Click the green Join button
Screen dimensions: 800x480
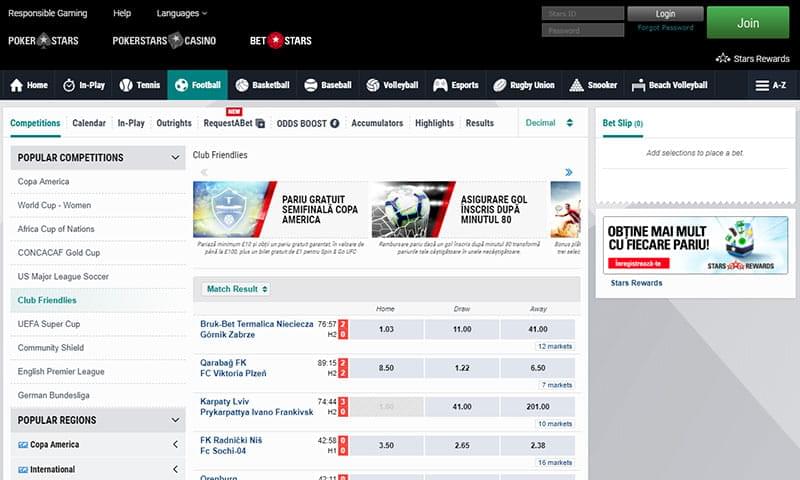[748, 22]
